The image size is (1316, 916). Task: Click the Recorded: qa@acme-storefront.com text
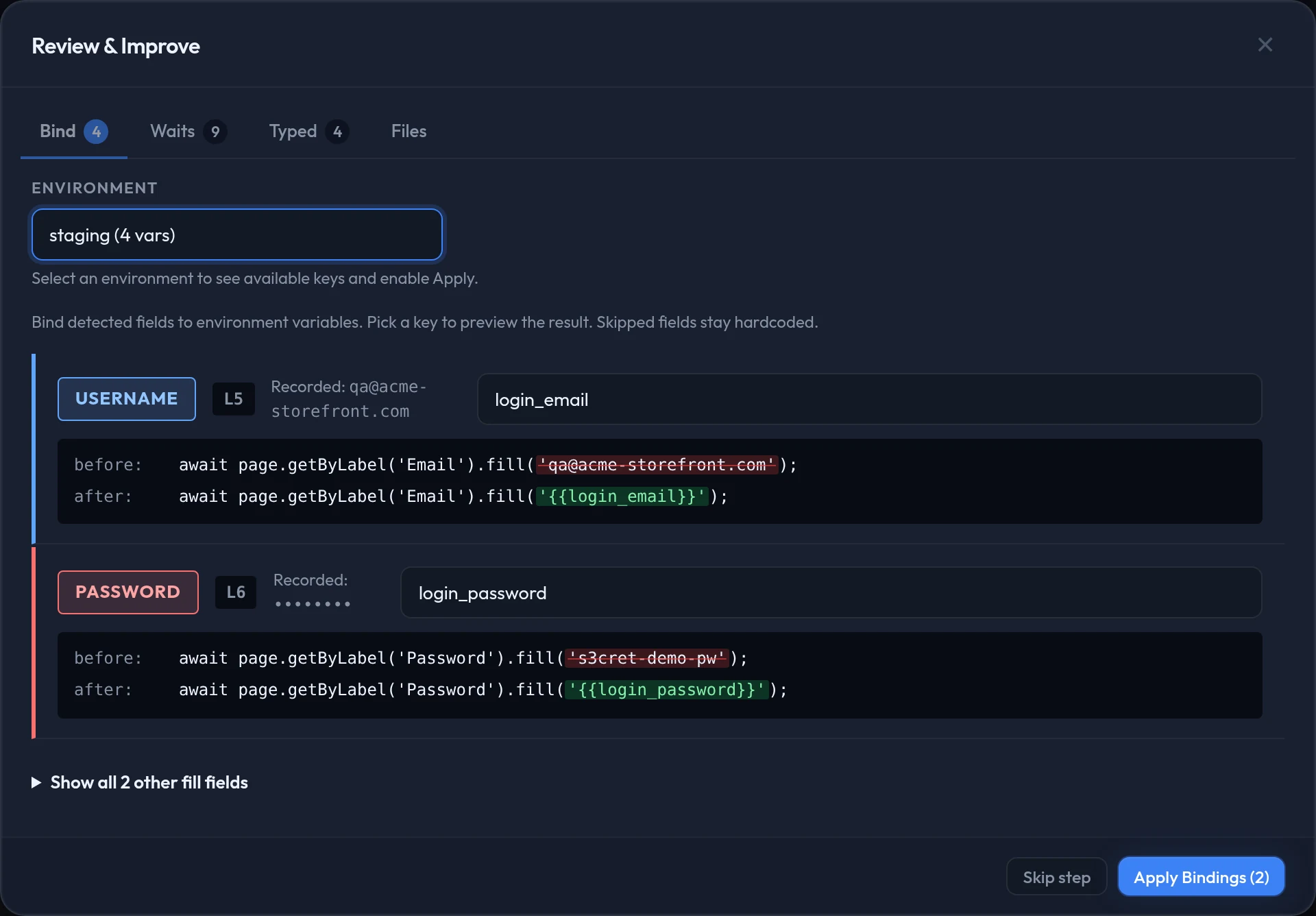point(349,399)
